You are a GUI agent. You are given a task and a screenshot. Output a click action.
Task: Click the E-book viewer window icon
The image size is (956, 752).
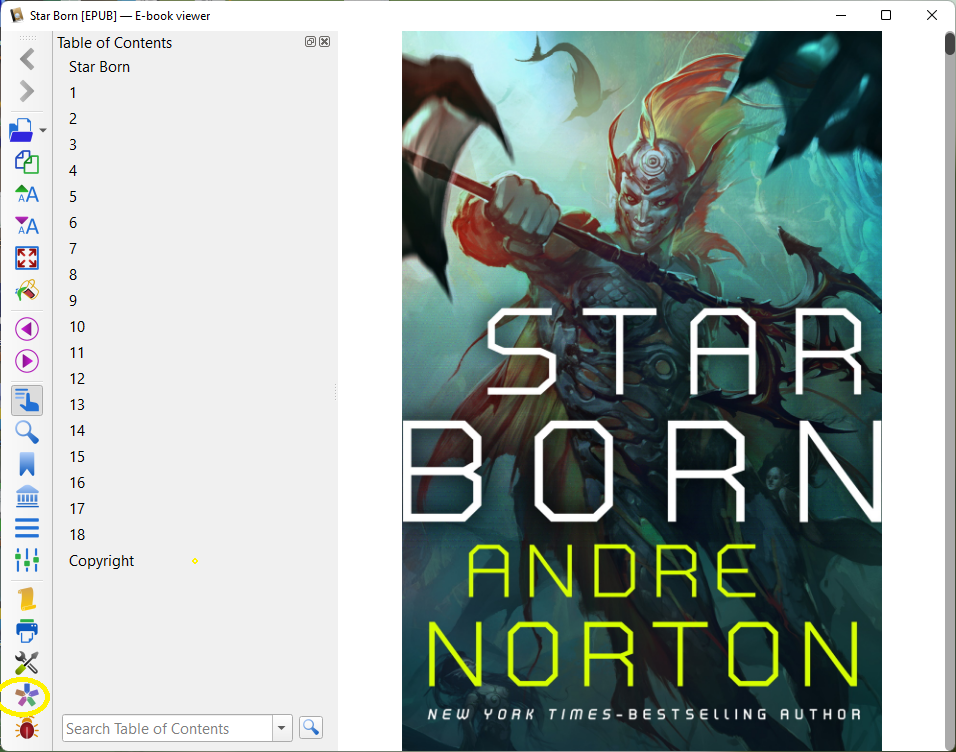(16, 15)
